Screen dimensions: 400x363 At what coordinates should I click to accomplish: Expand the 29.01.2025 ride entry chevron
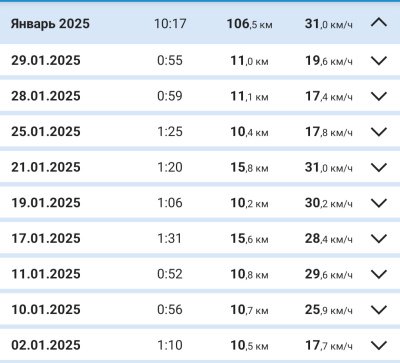point(379,61)
